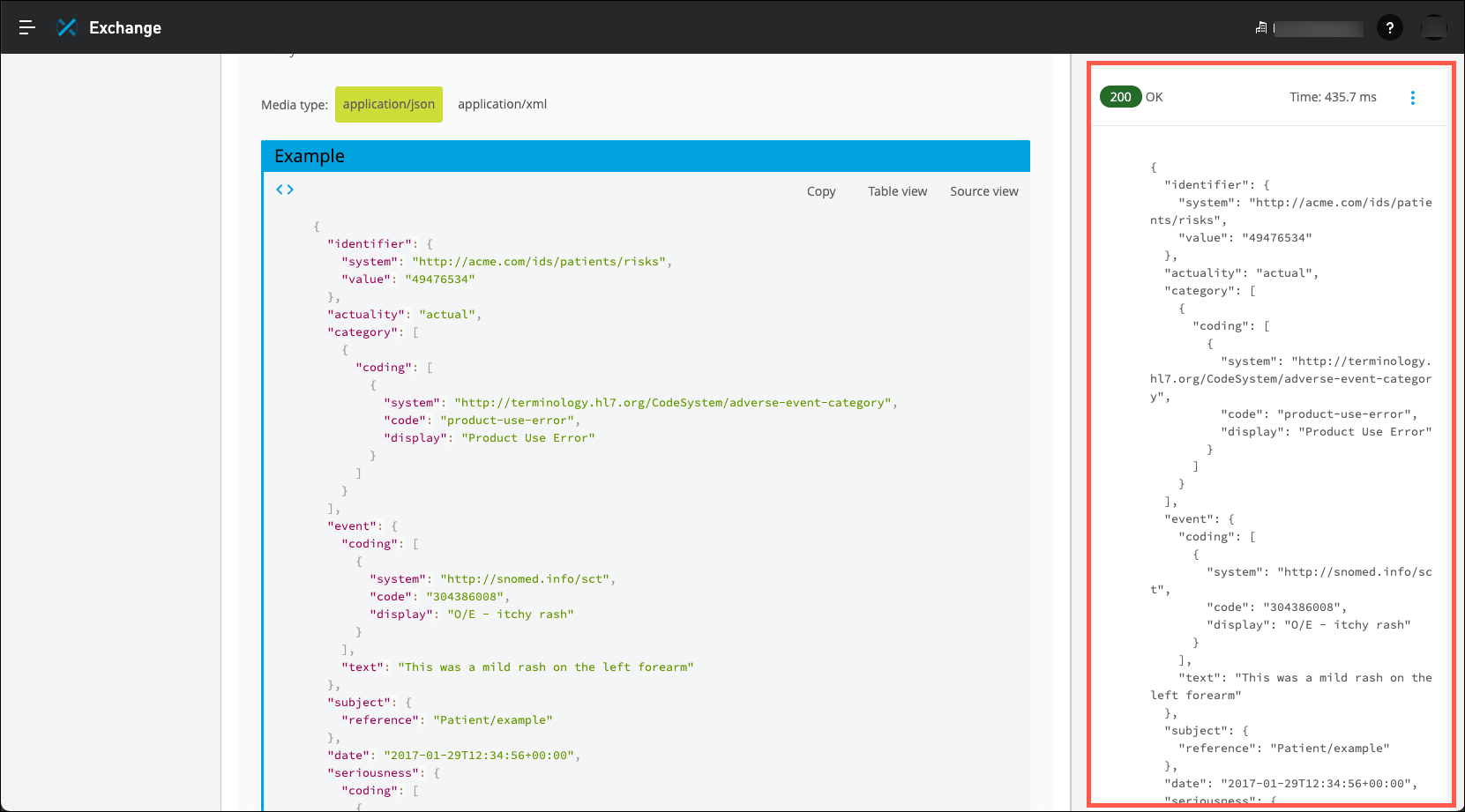This screenshot has height=812, width=1465.
Task: Select application/json media type
Action: click(x=389, y=104)
